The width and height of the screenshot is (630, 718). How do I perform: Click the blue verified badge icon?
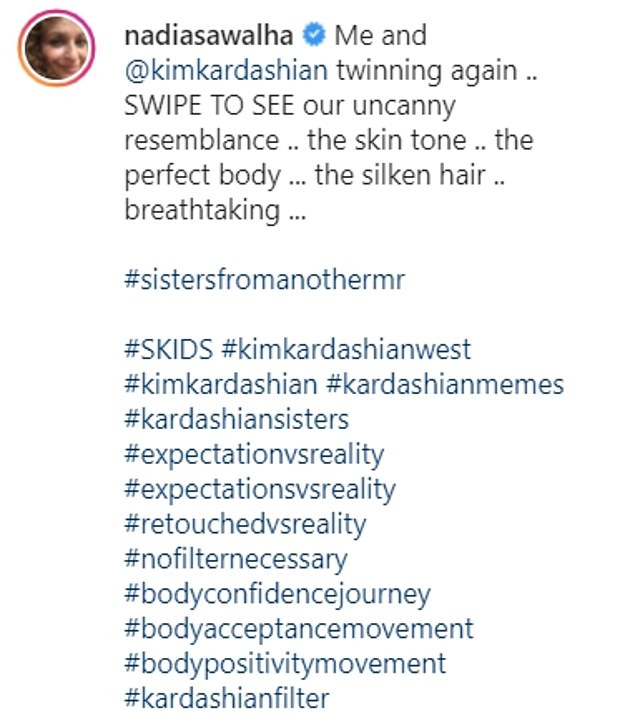(314, 36)
